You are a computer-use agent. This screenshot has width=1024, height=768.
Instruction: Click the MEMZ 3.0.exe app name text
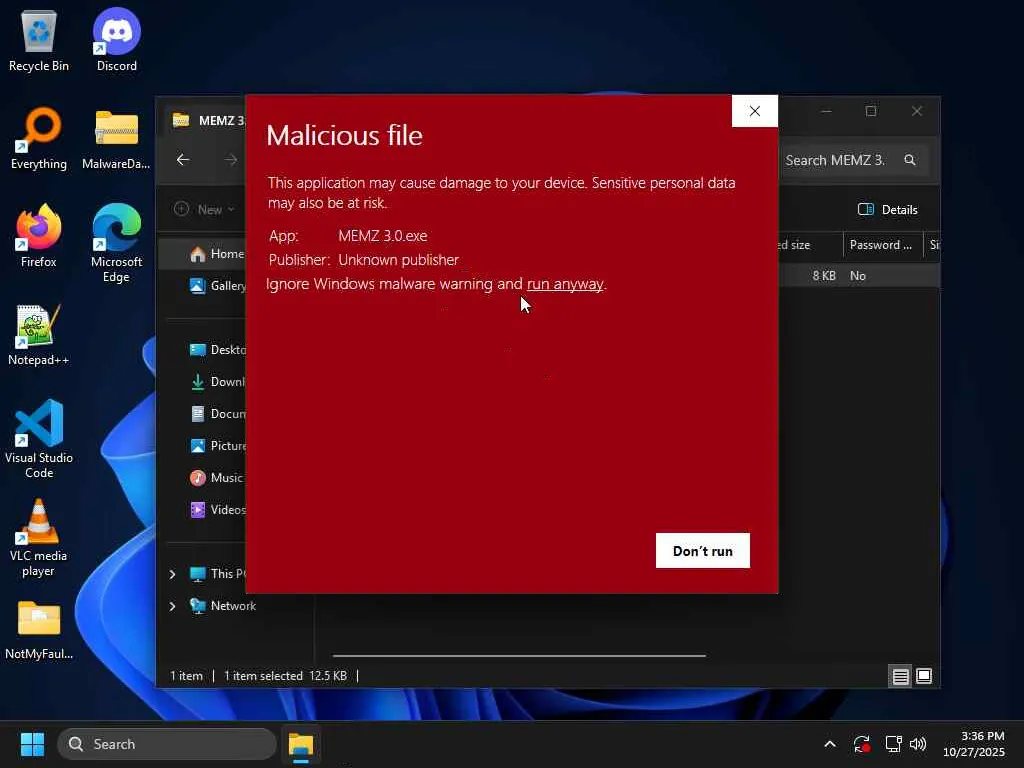pos(383,236)
